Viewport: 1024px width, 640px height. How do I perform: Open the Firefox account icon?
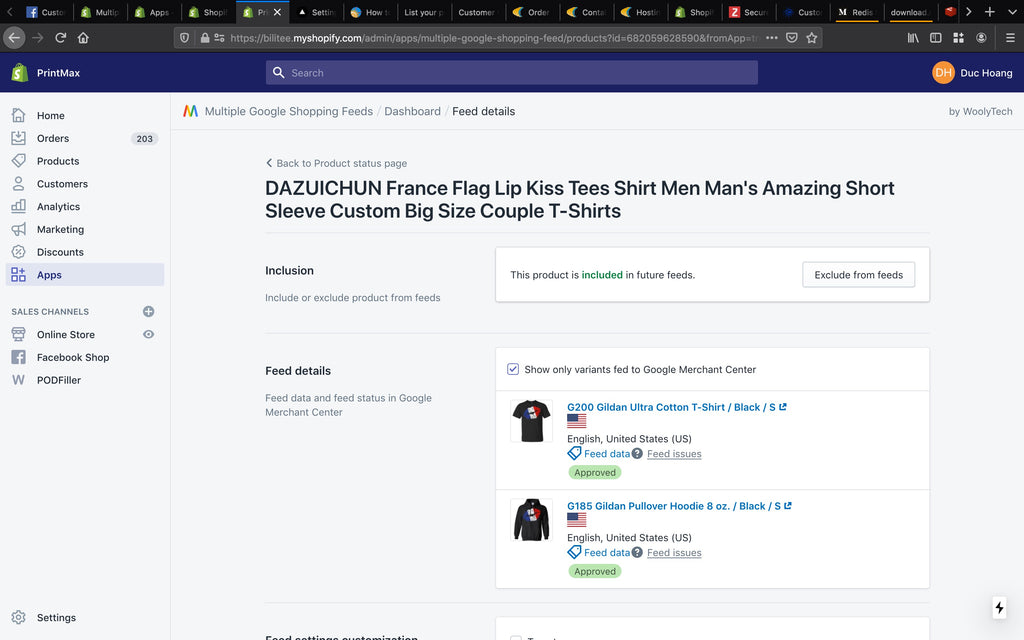pos(981,38)
